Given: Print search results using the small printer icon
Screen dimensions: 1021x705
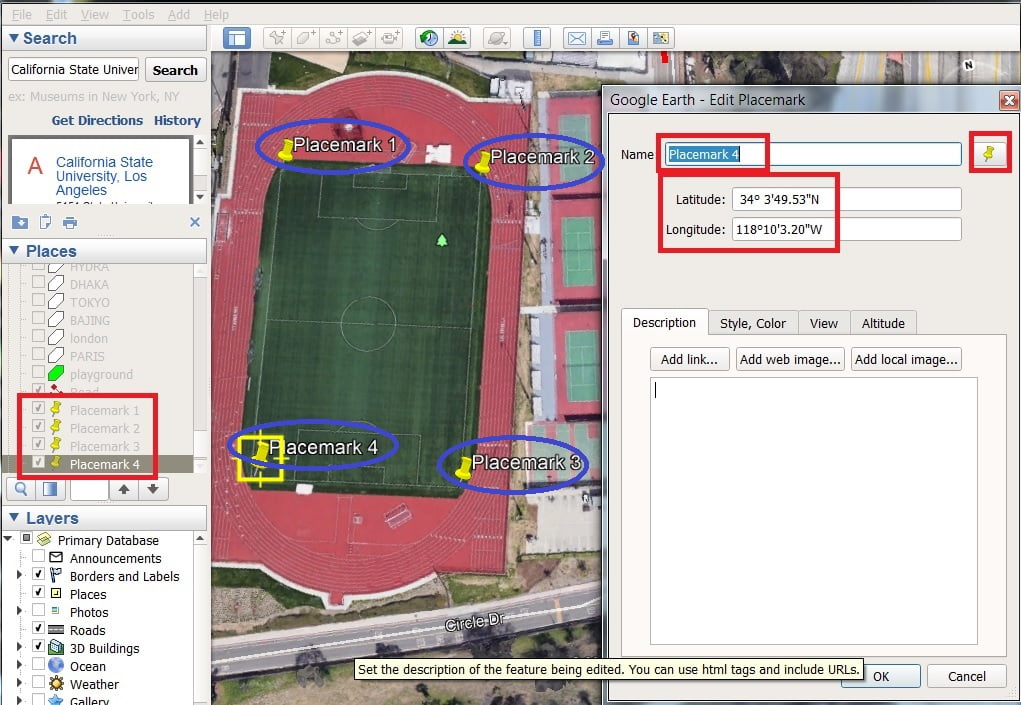Looking at the screenshot, I should point(70,223).
